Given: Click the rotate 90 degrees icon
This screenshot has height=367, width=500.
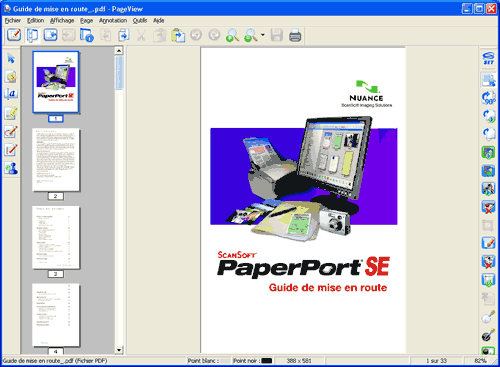Looking at the screenshot, I should [489, 98].
